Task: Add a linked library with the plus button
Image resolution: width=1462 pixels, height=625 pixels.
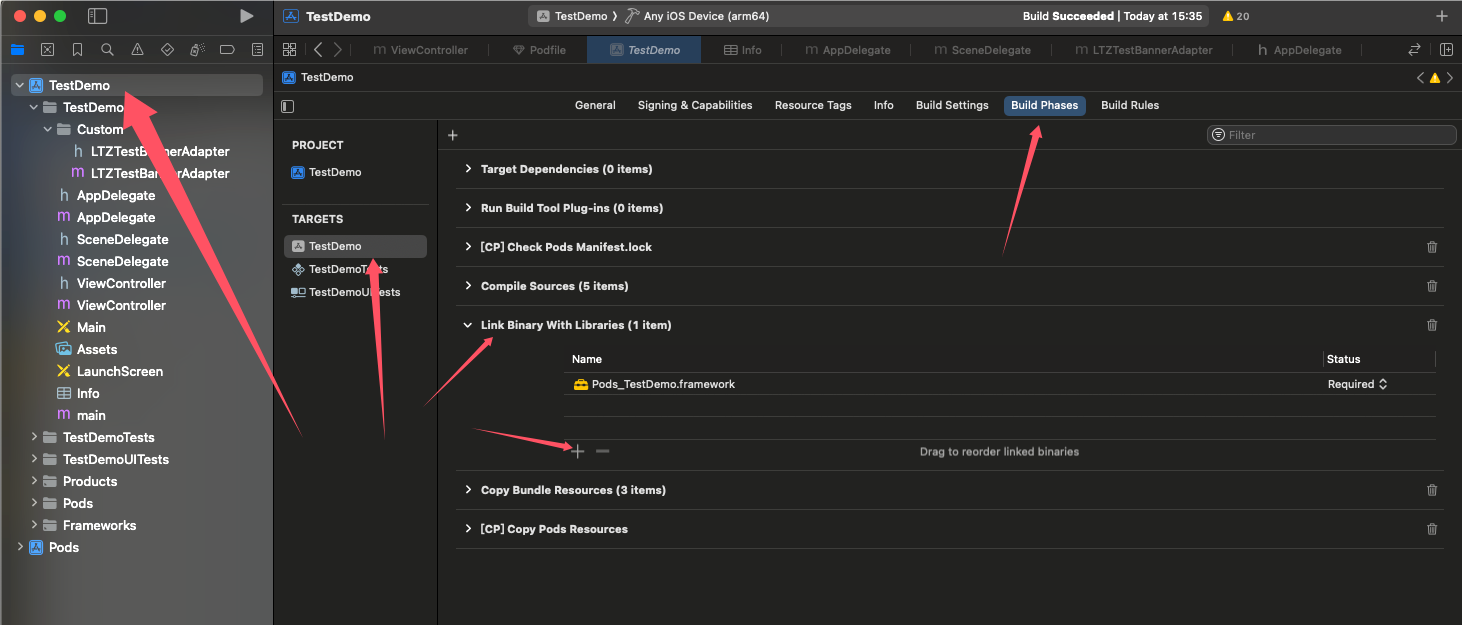Action: [x=578, y=451]
